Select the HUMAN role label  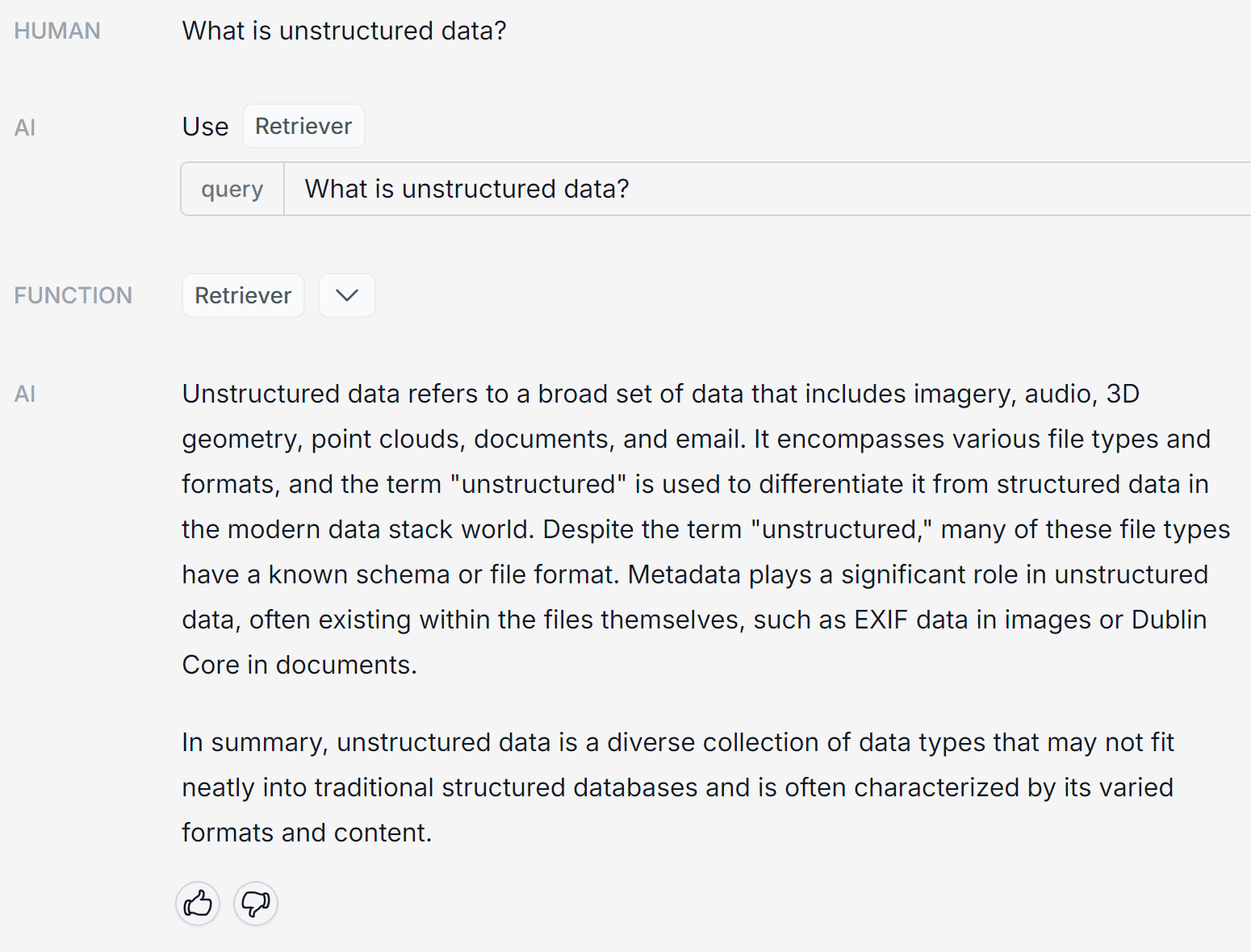[x=57, y=31]
